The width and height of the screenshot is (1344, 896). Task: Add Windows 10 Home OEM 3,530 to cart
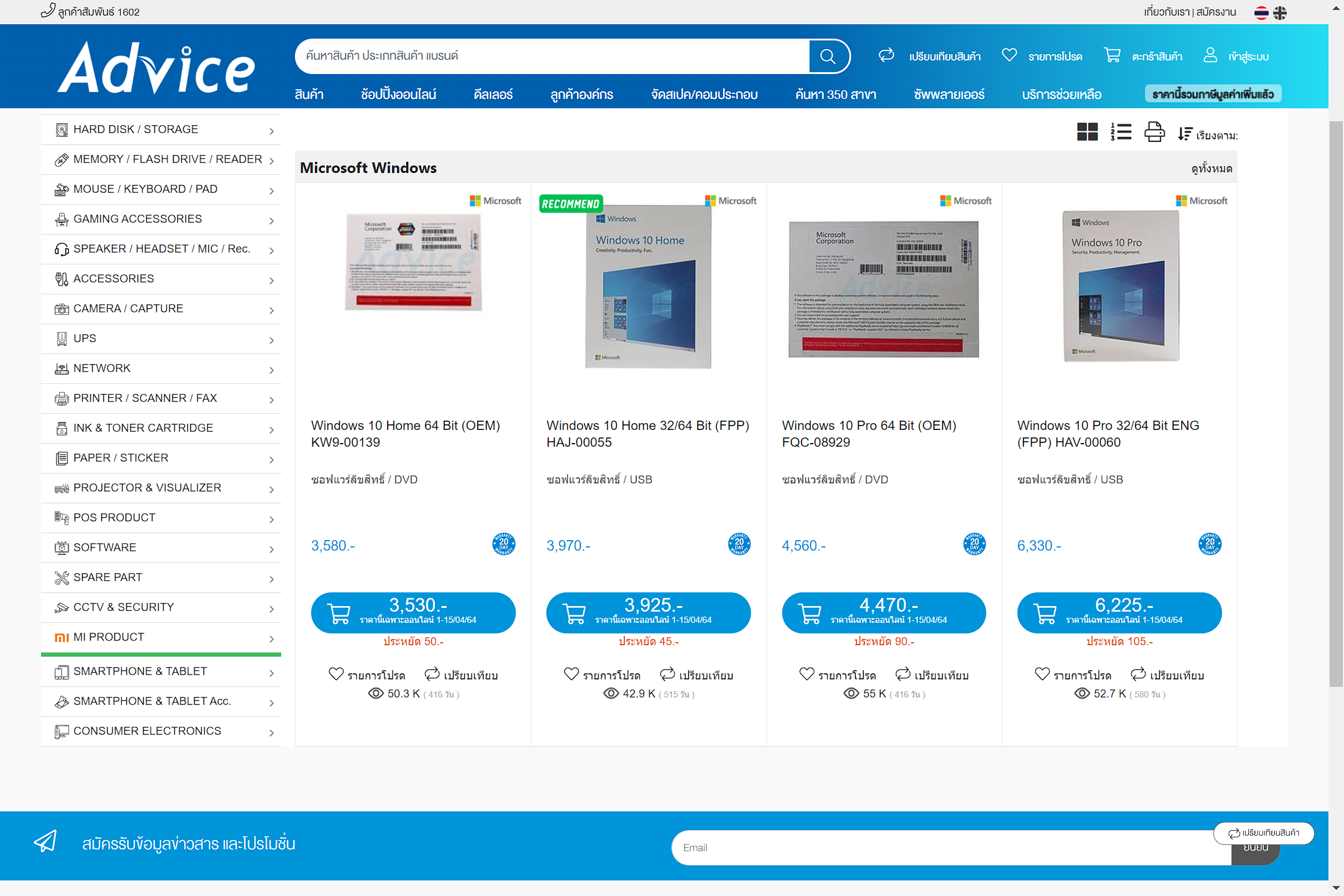pos(413,613)
